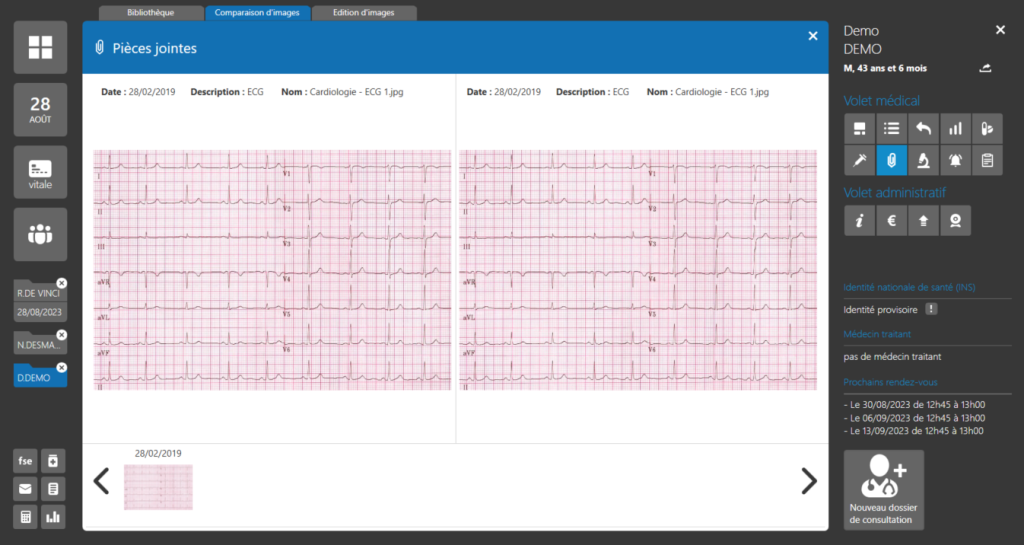1024x545 pixels.
Task: Switch to the Edition d'images tab
Action: click(x=364, y=13)
